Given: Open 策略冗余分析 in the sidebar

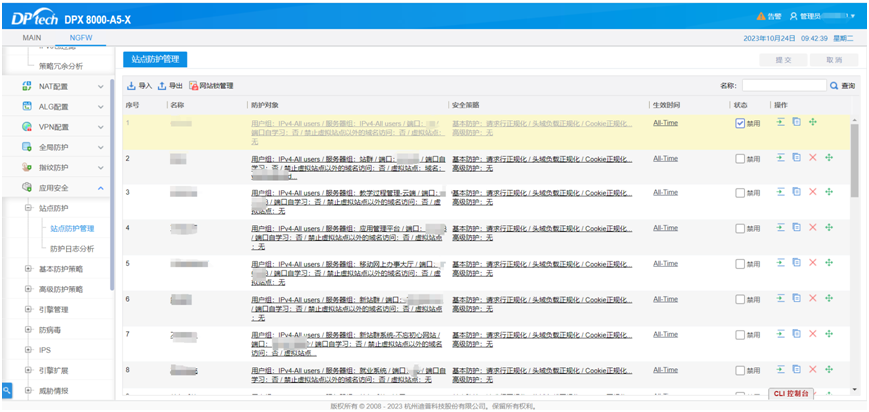Looking at the screenshot, I should click(x=61, y=66).
